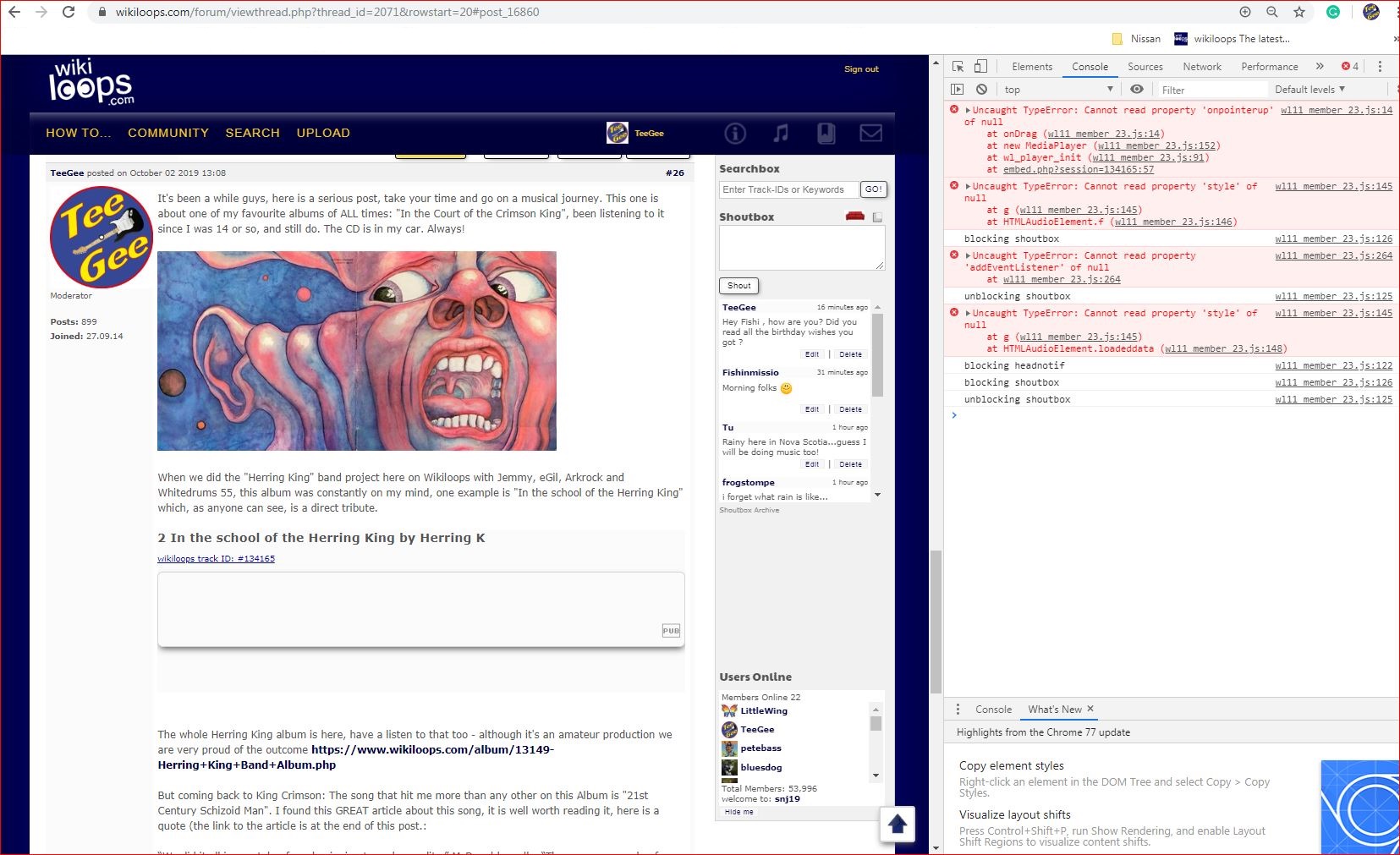This screenshot has width=1400, height=855.
Task: Switch to the Elements tab
Action: (1032, 67)
